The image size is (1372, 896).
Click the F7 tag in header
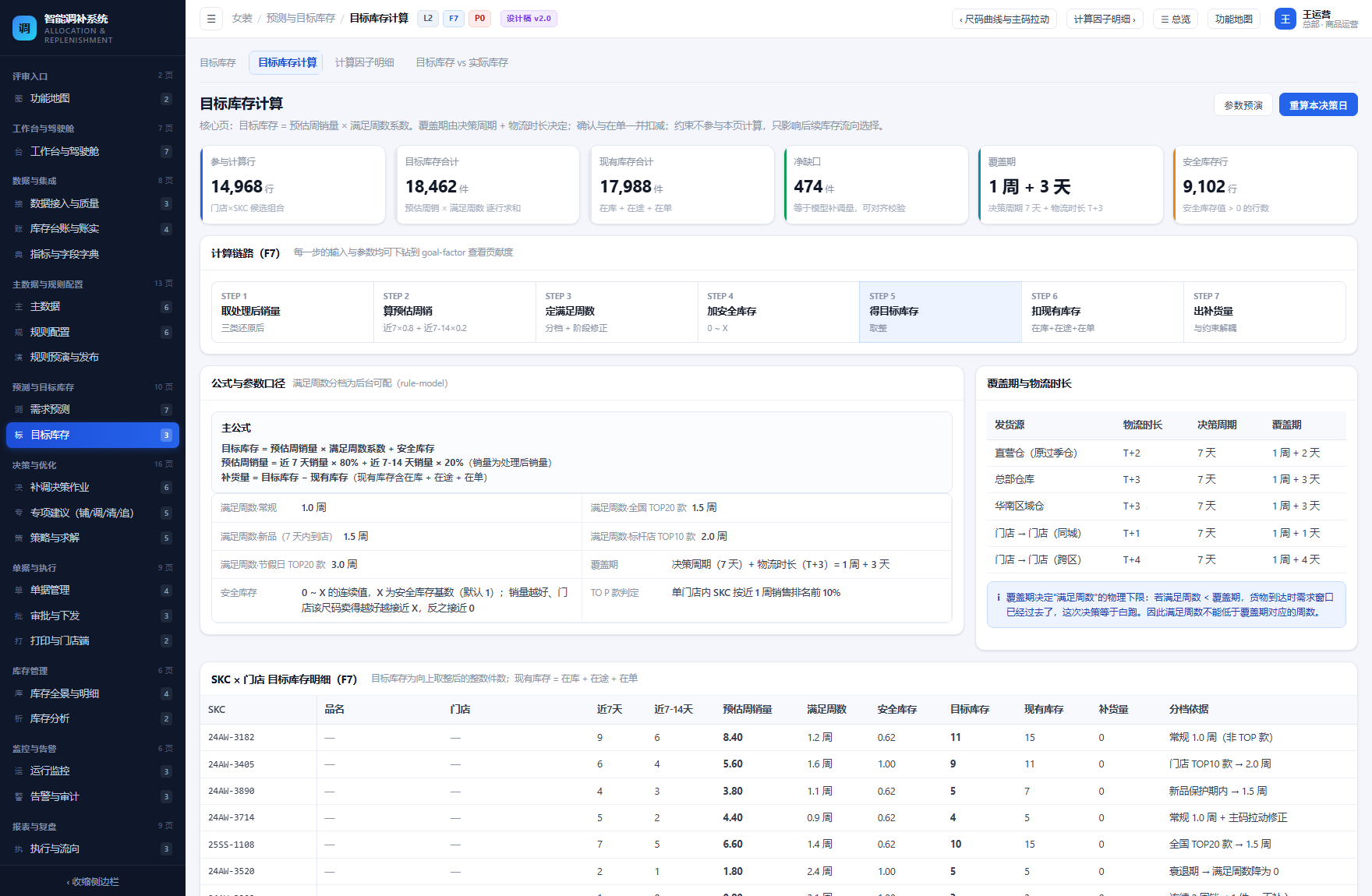(x=454, y=19)
